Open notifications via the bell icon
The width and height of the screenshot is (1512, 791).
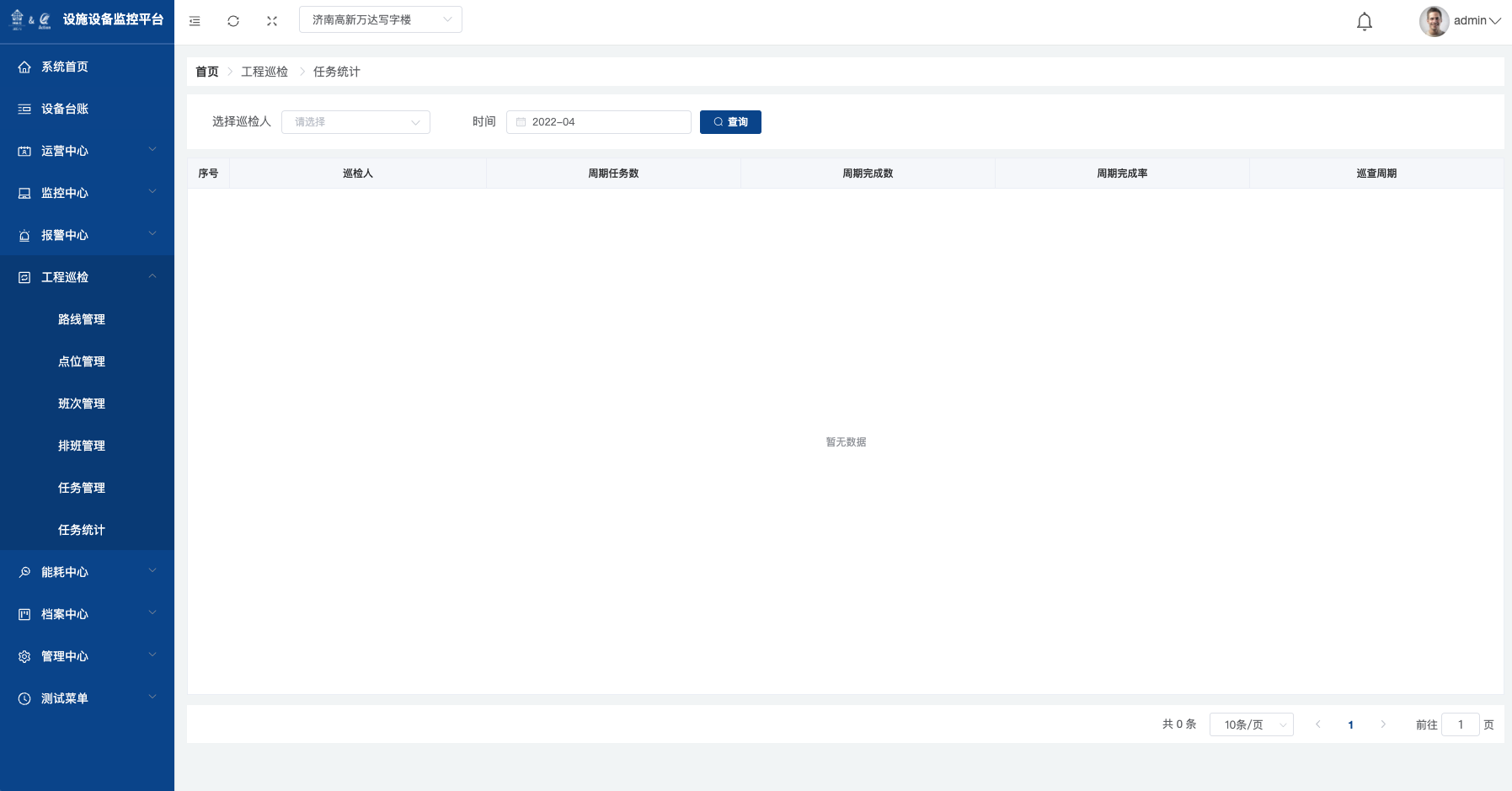pyautogui.click(x=1364, y=22)
